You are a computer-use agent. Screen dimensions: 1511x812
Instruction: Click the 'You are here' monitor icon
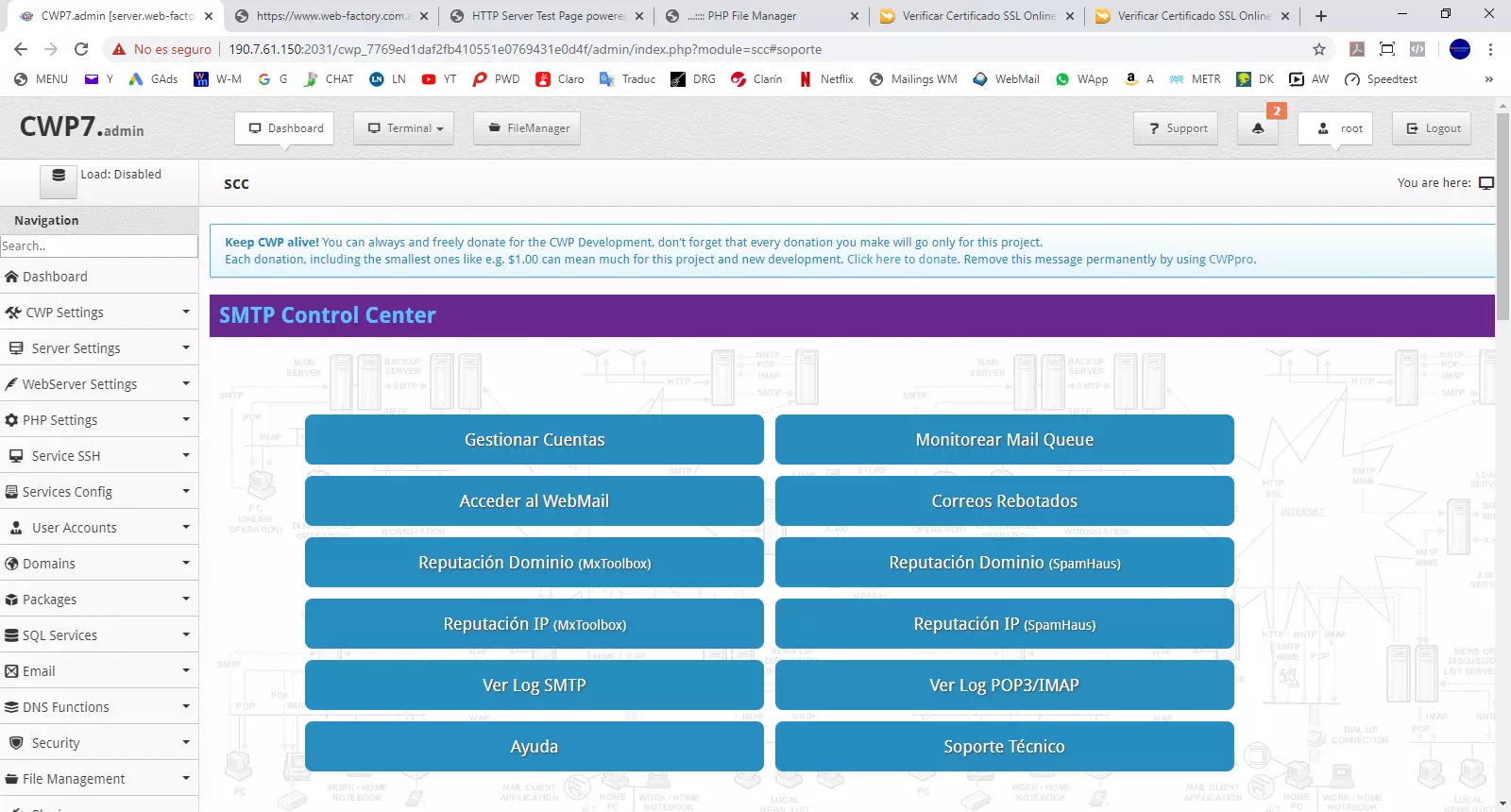(x=1486, y=183)
